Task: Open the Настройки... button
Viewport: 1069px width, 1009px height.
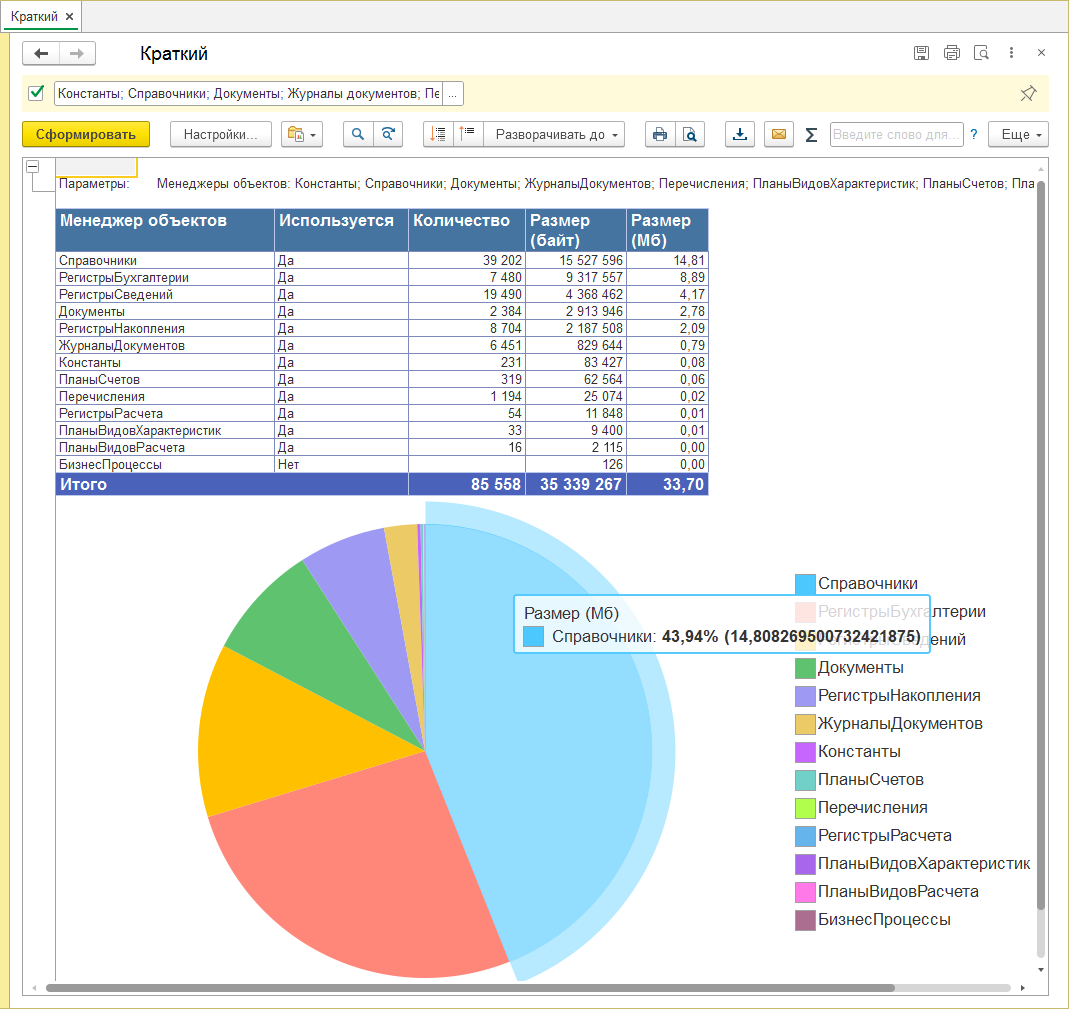Action: (x=221, y=134)
